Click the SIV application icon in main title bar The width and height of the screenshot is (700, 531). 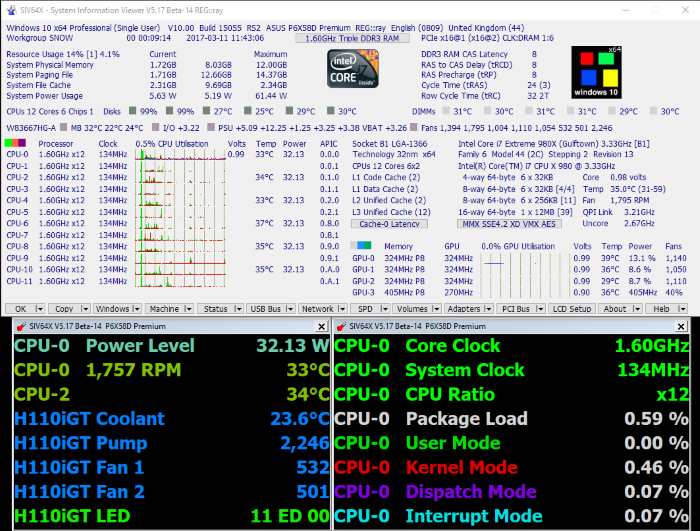point(11,10)
